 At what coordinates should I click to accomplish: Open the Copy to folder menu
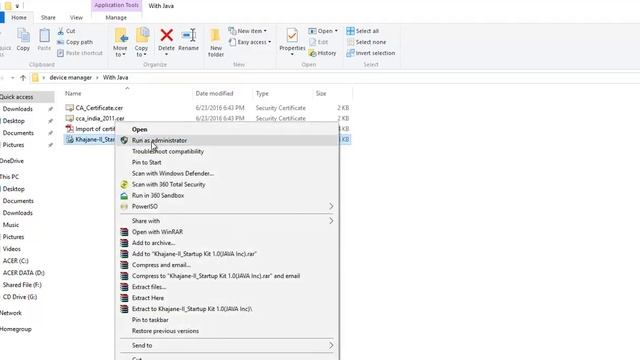pyautogui.click(x=142, y=42)
